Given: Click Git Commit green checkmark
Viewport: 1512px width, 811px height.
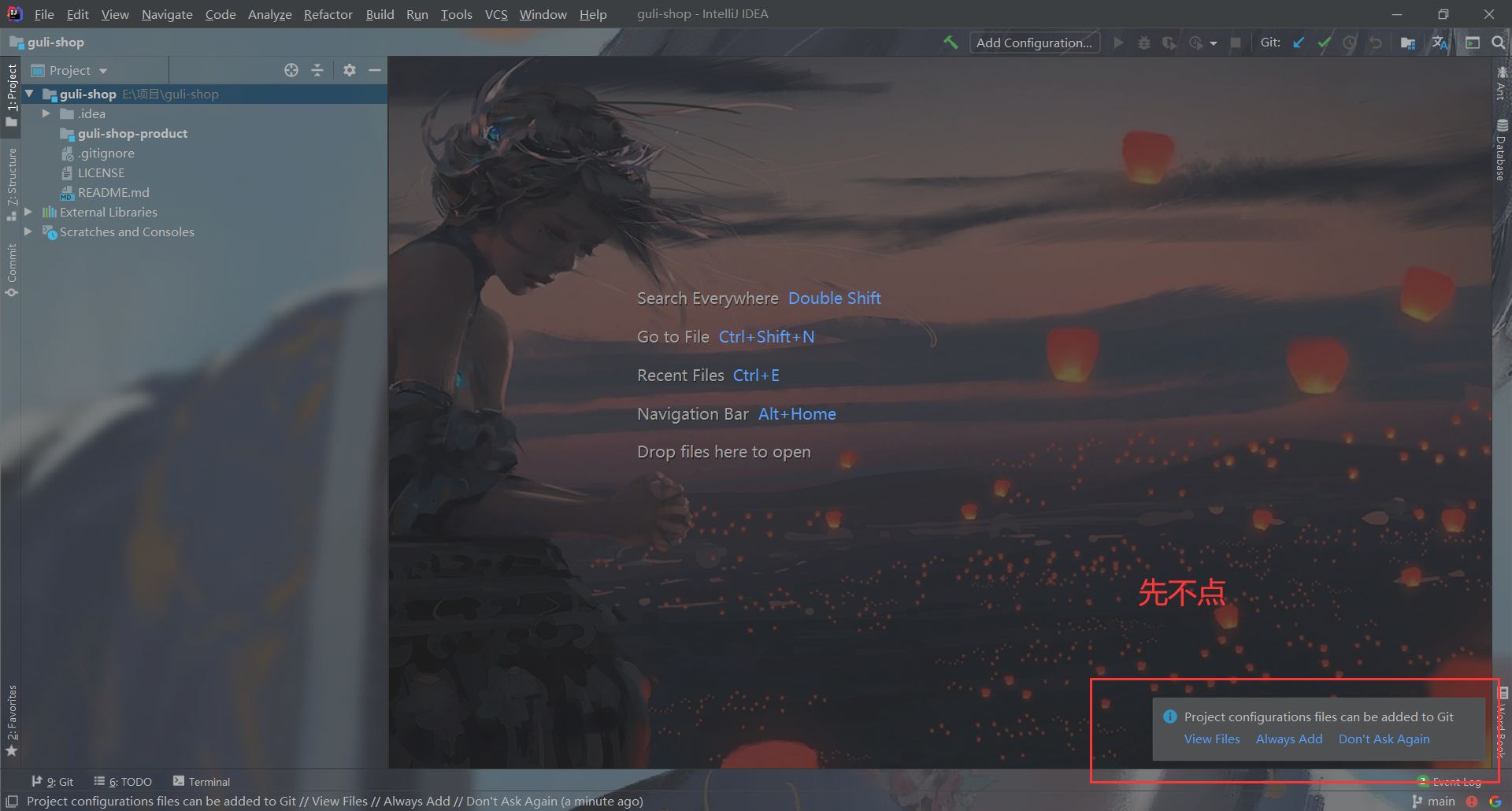Looking at the screenshot, I should (1325, 43).
